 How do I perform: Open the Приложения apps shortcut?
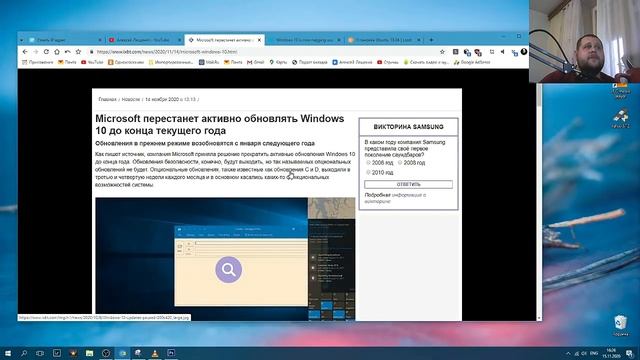pyautogui.click(x=38, y=62)
